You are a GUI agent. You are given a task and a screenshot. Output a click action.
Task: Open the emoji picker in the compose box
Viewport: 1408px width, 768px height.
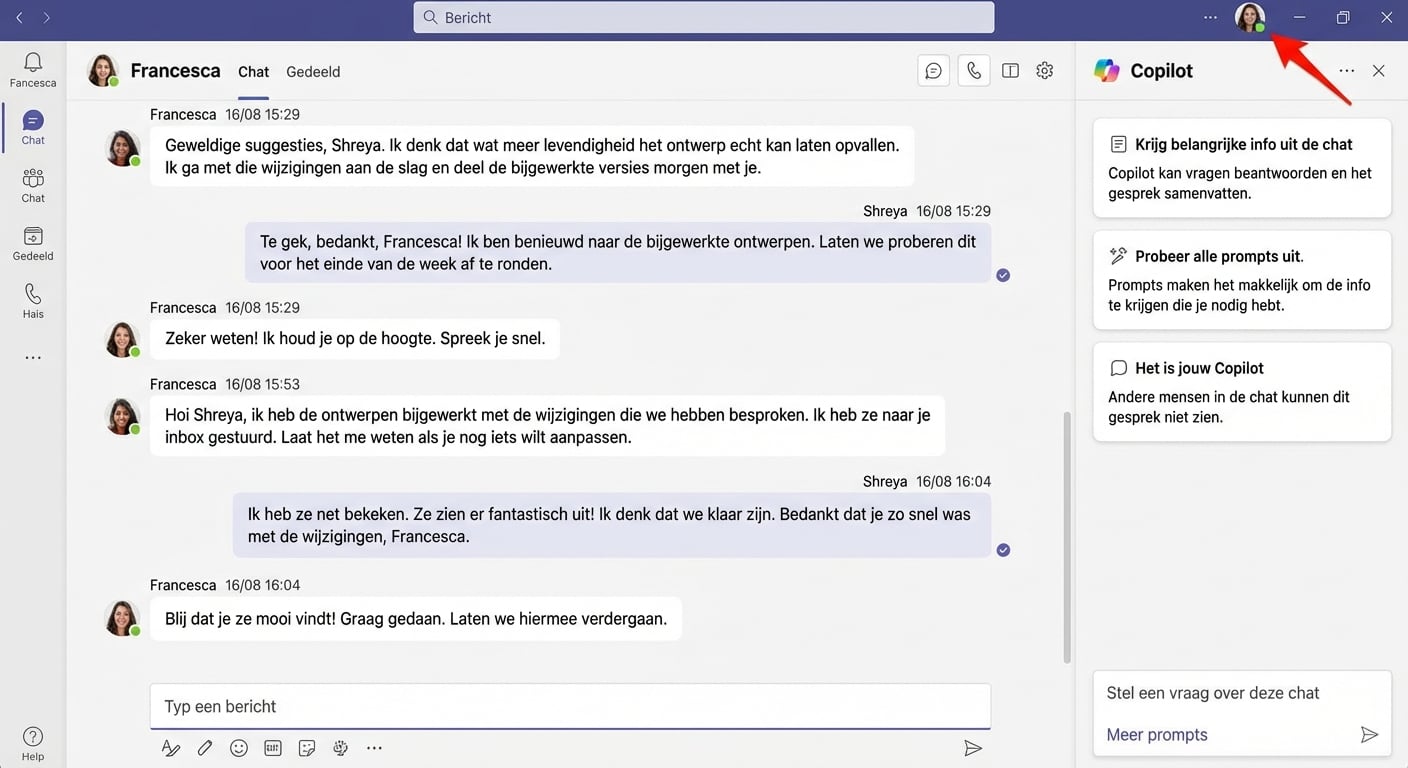click(x=239, y=747)
